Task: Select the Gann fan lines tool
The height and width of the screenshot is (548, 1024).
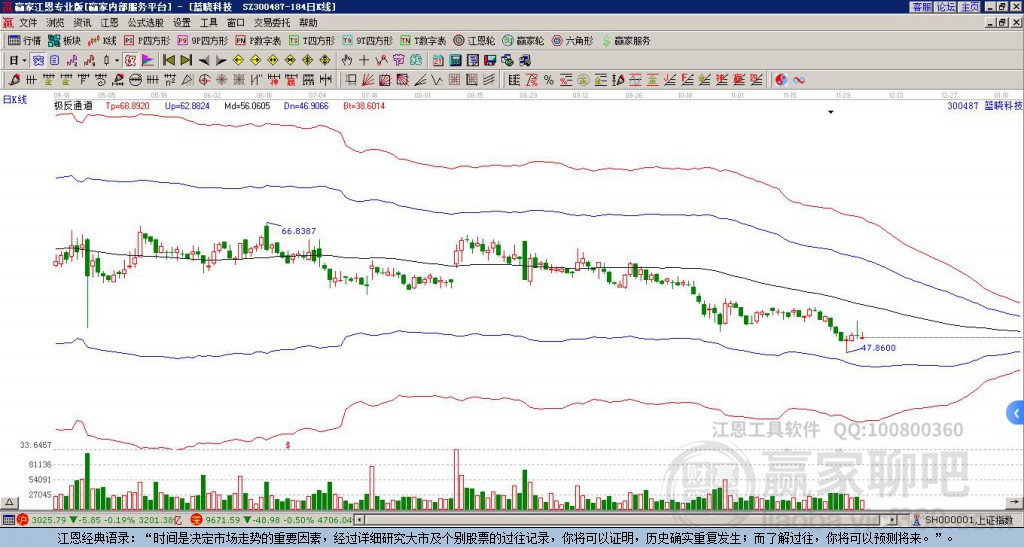Action: click(368, 80)
